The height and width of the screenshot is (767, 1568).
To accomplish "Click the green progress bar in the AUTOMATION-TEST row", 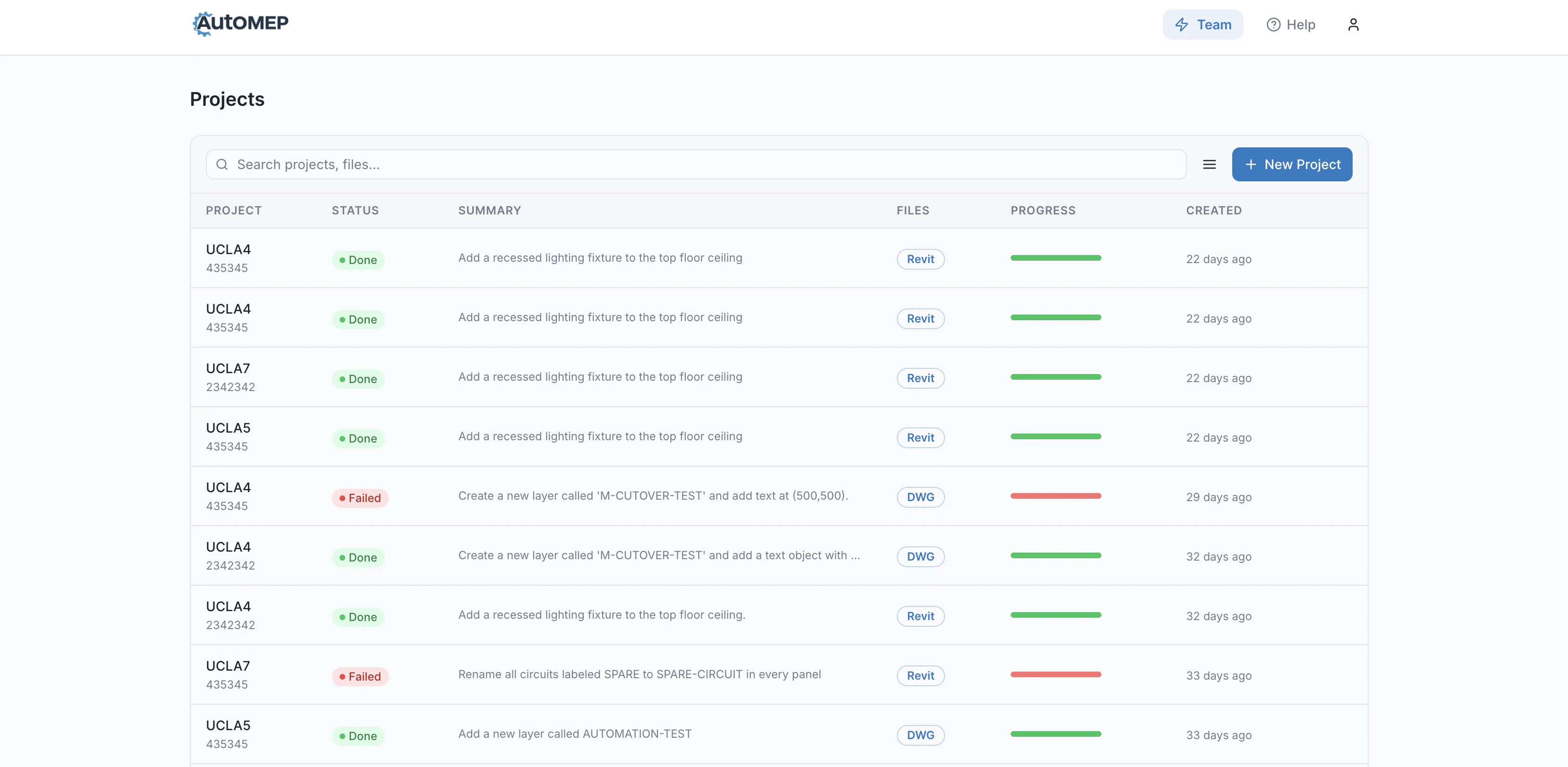I will click(x=1056, y=733).
